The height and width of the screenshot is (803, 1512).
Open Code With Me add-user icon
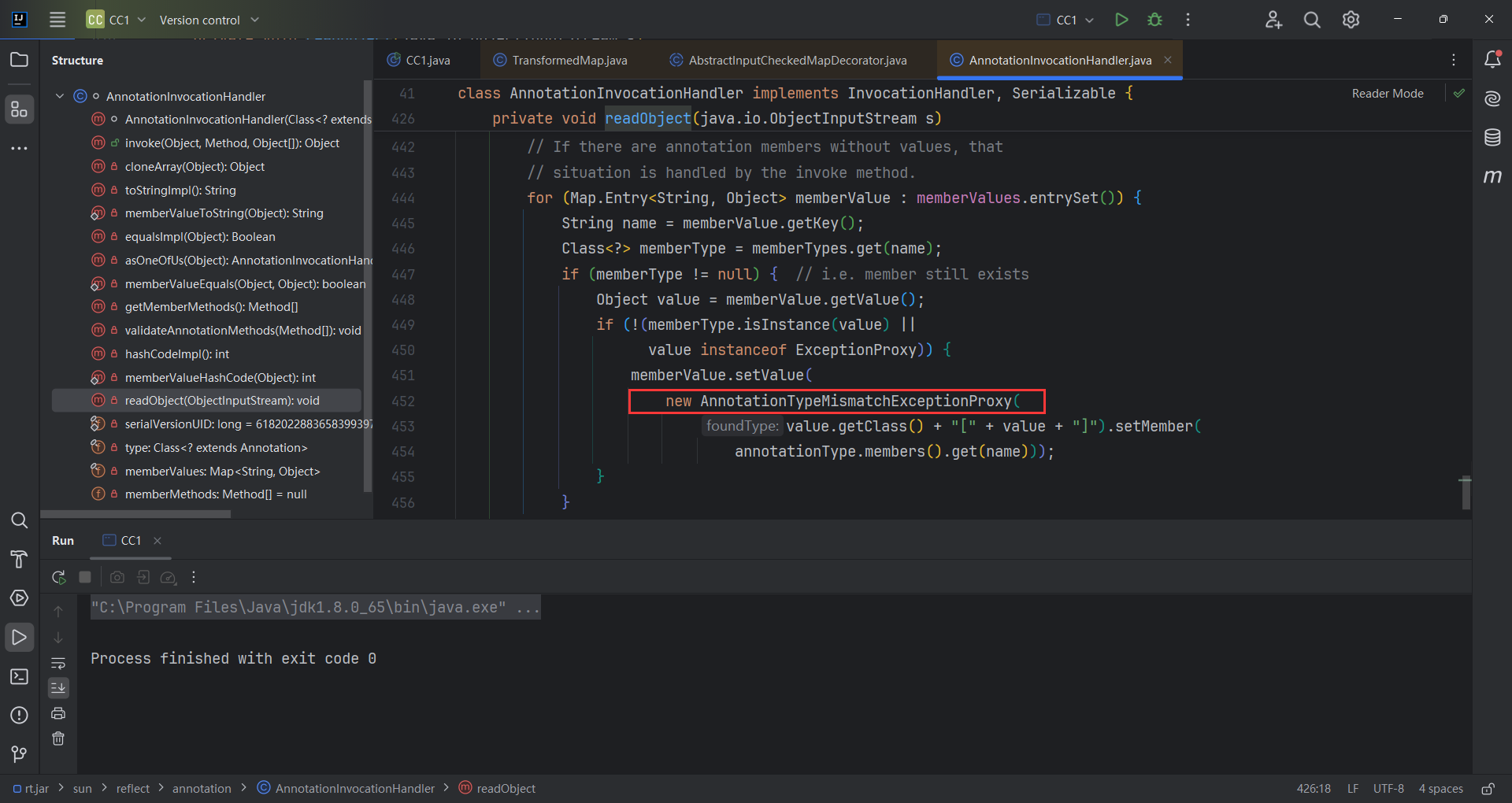coord(1273,20)
